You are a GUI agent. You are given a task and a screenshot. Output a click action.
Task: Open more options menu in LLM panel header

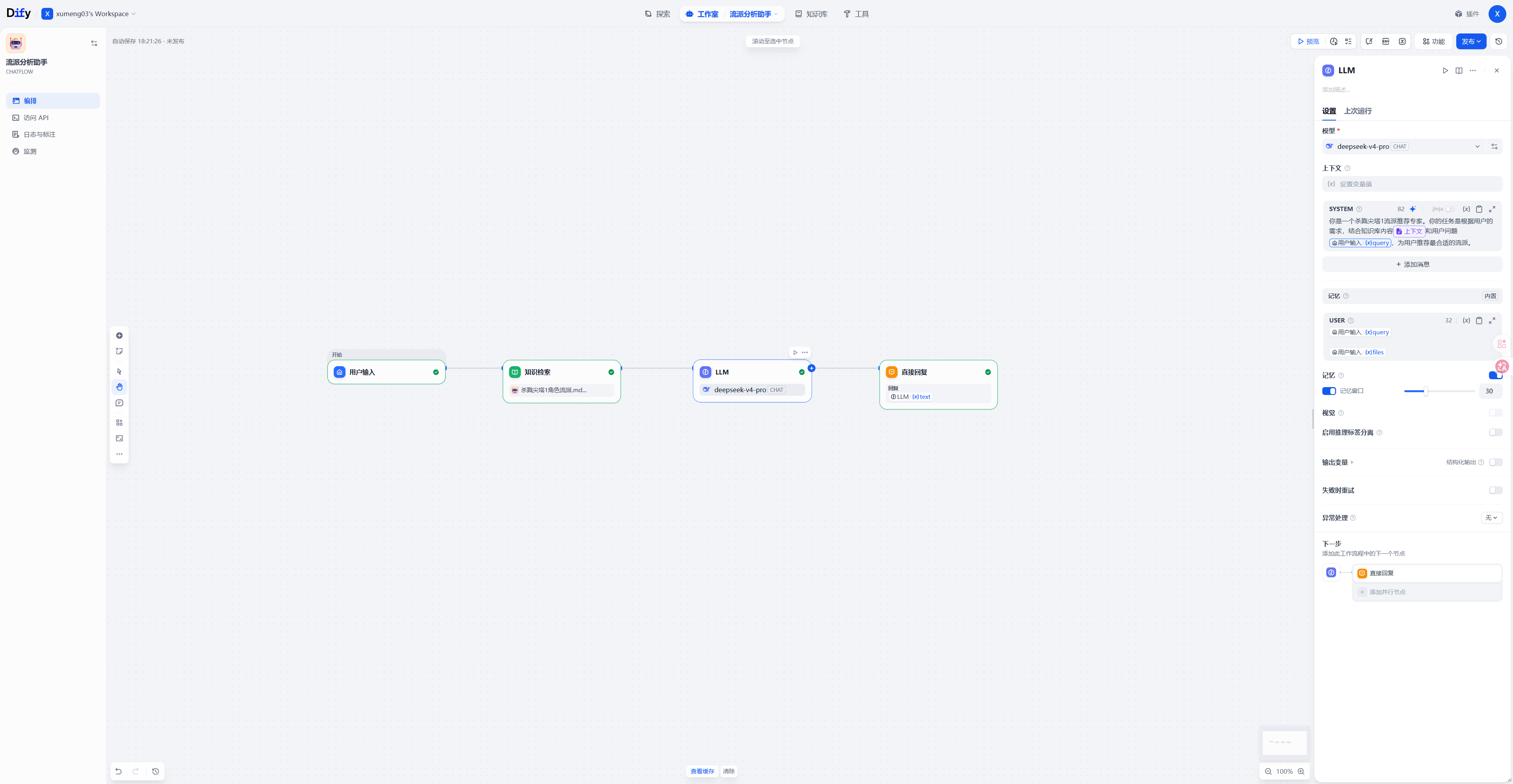click(1473, 70)
